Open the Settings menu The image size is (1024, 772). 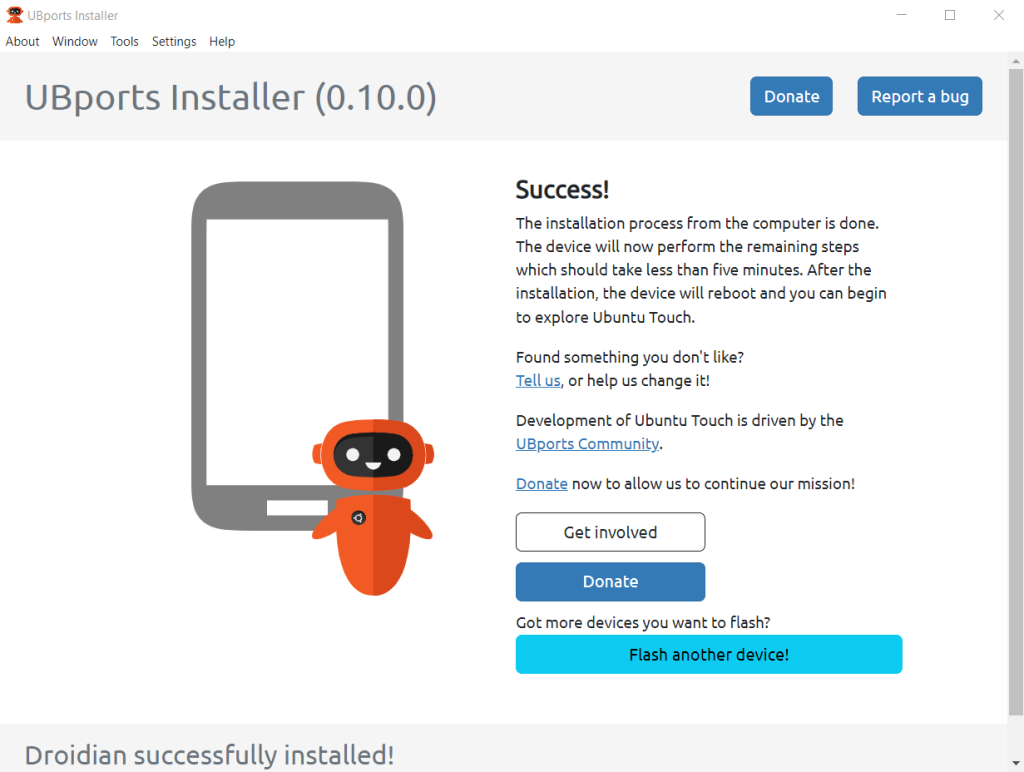(174, 41)
